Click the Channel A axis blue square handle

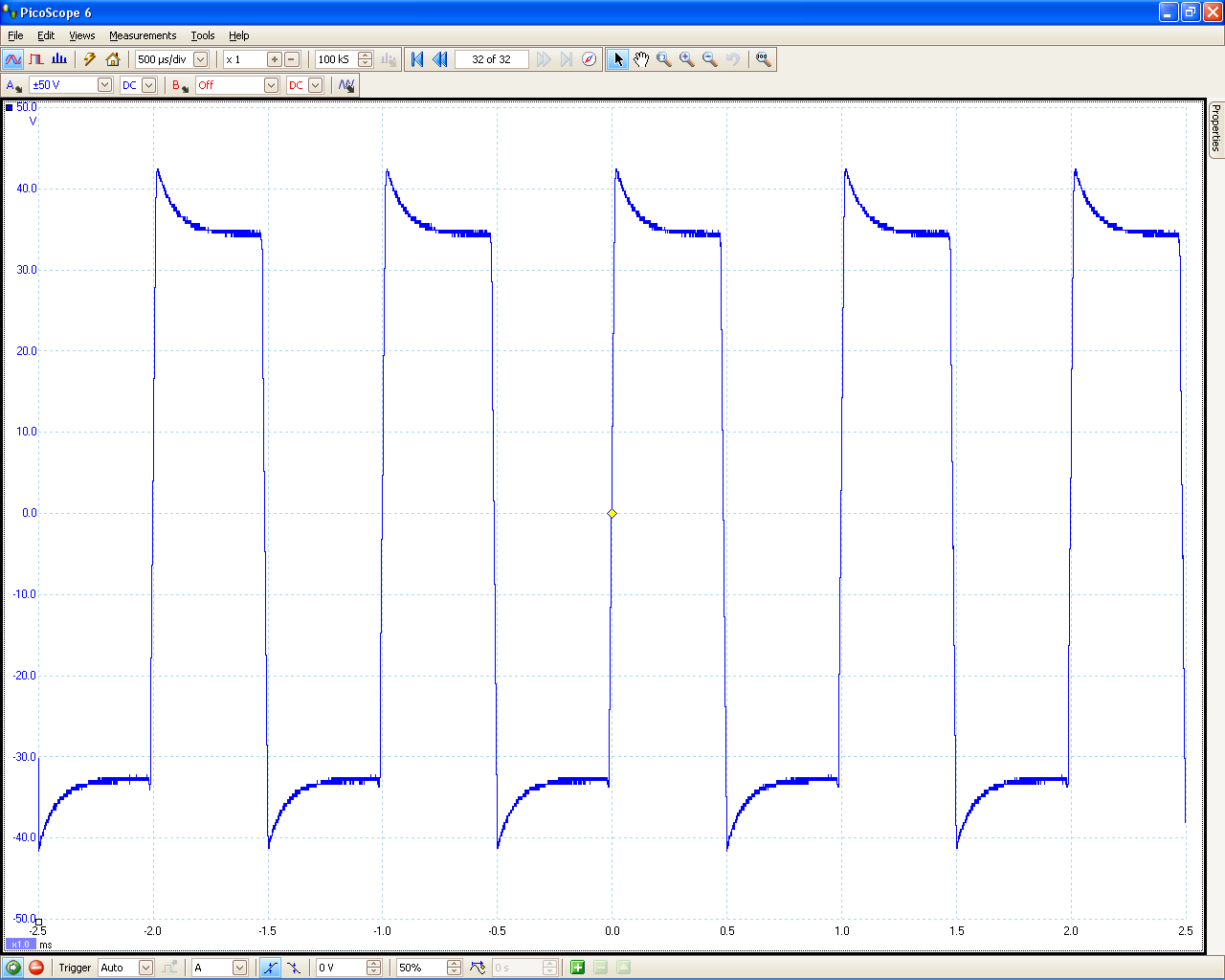tap(10, 107)
